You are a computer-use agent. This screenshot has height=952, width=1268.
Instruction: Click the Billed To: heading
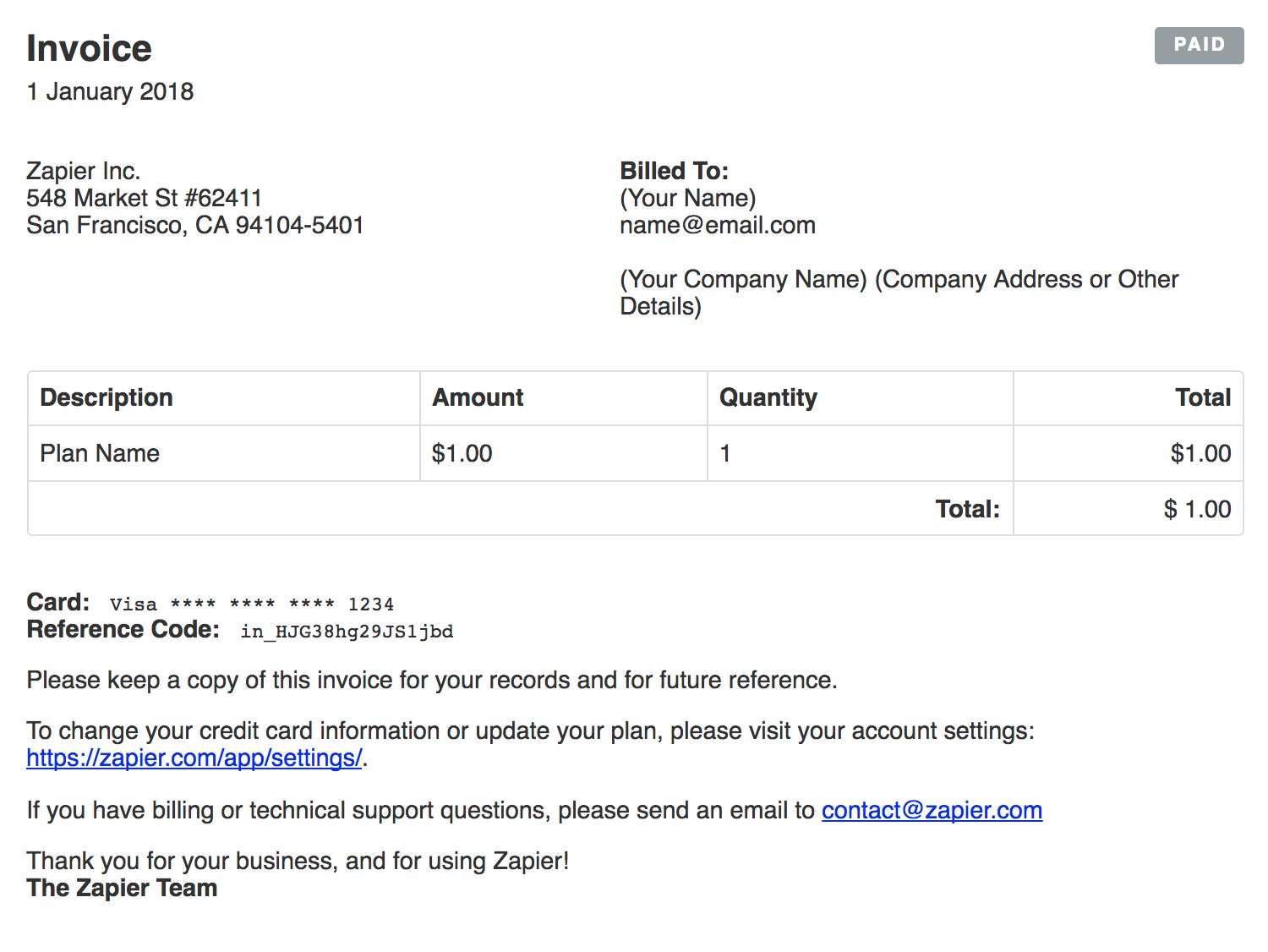tap(674, 171)
